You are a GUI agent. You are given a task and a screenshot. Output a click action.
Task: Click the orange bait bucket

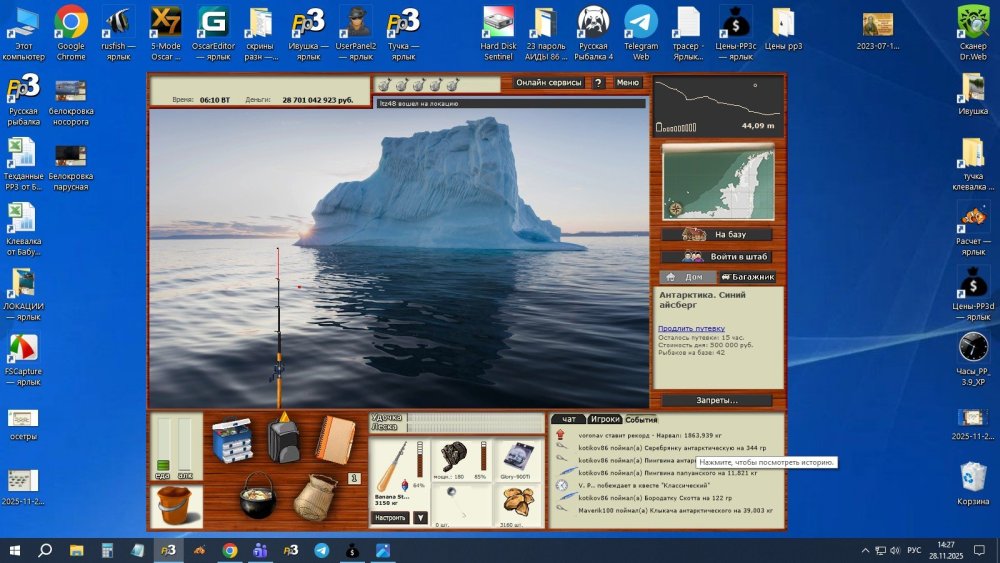pos(175,506)
